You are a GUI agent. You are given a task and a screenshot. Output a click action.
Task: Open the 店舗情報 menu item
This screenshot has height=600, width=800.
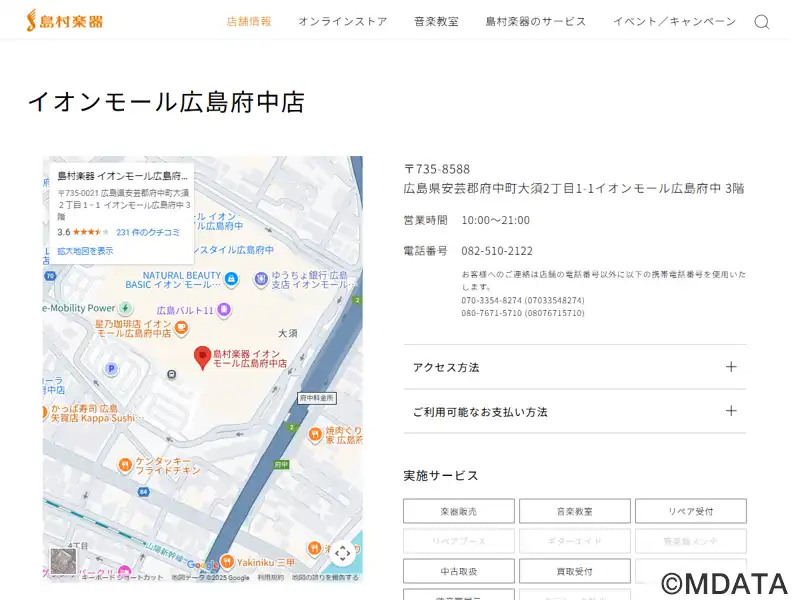tap(249, 21)
